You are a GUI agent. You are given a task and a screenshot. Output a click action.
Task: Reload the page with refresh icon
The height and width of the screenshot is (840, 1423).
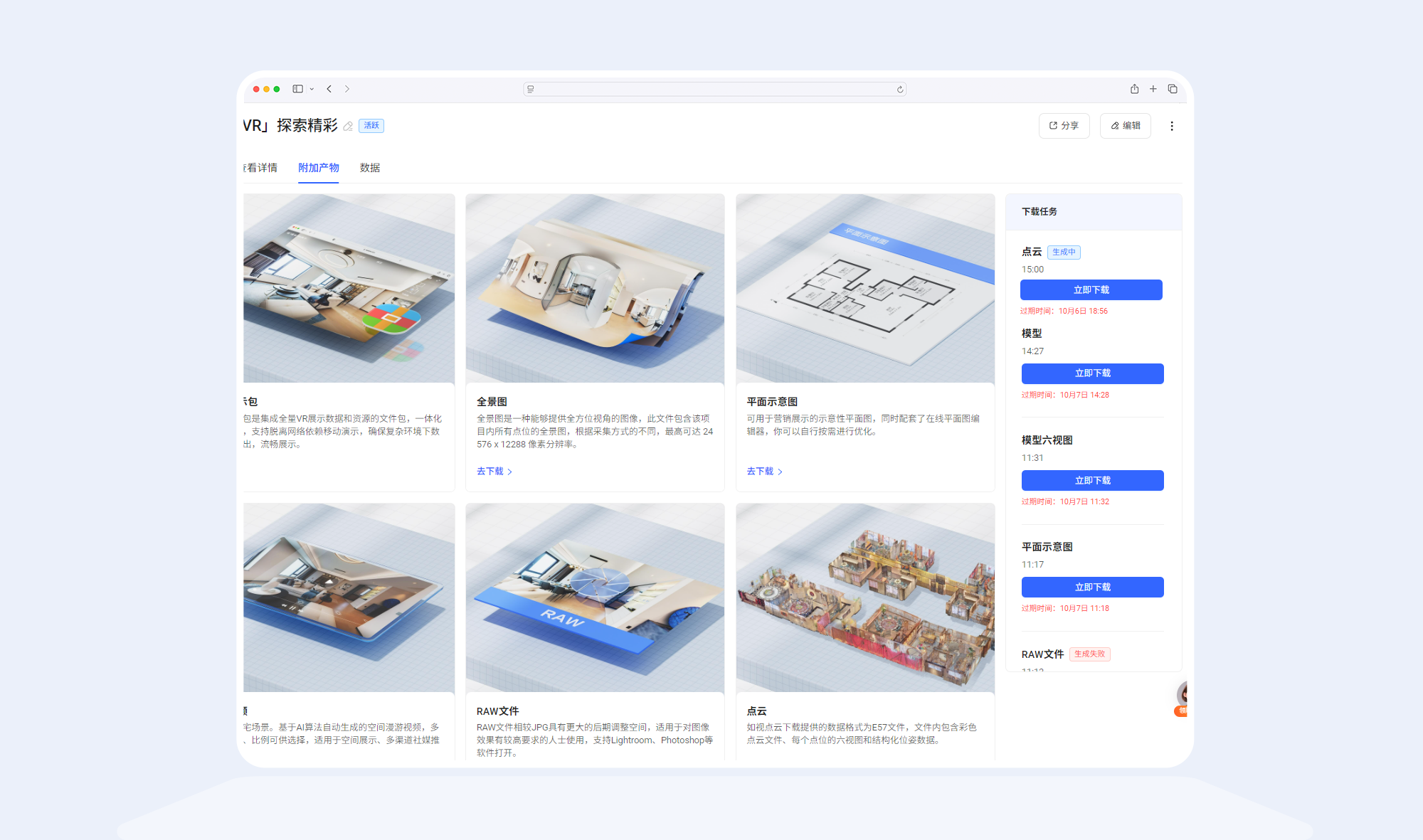(x=900, y=90)
